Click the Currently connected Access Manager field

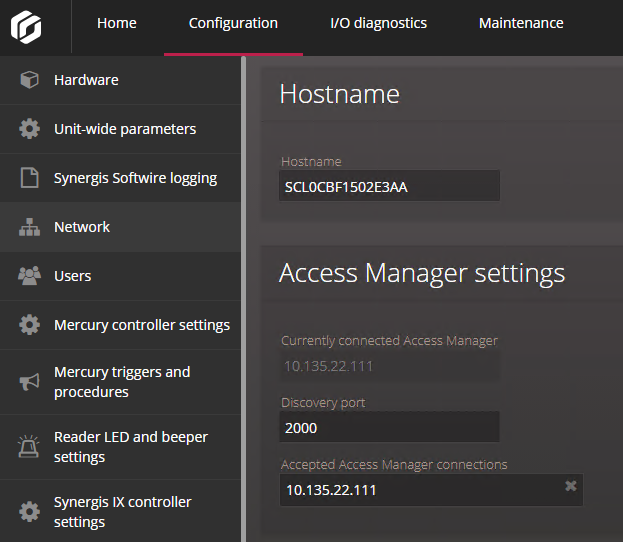[389, 365]
